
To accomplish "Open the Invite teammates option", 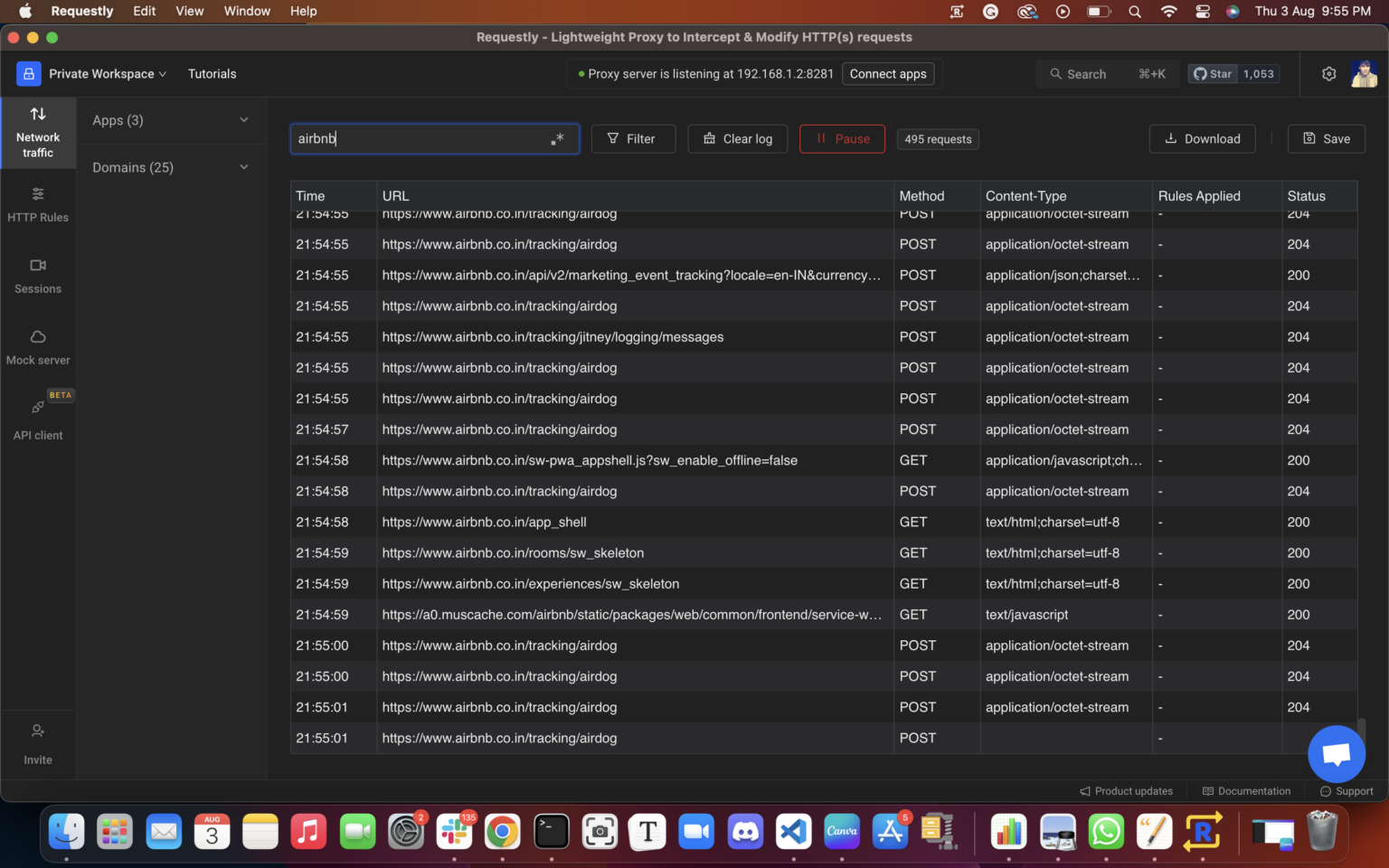I will (37, 743).
